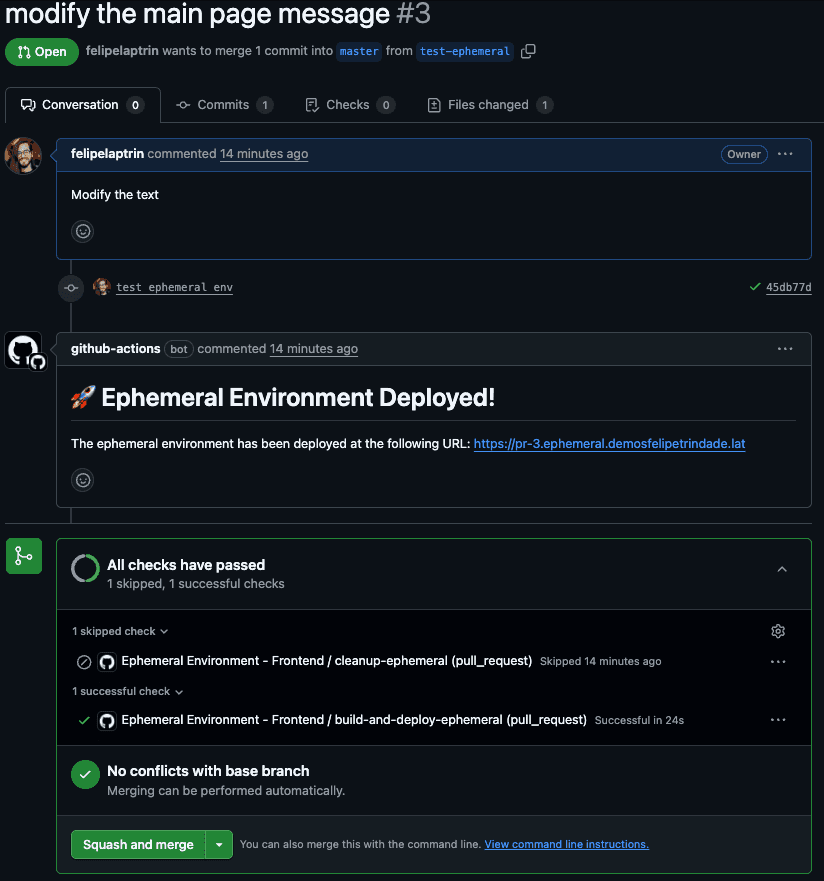Click small author avatar beside commit
824x881 pixels.
(102, 287)
